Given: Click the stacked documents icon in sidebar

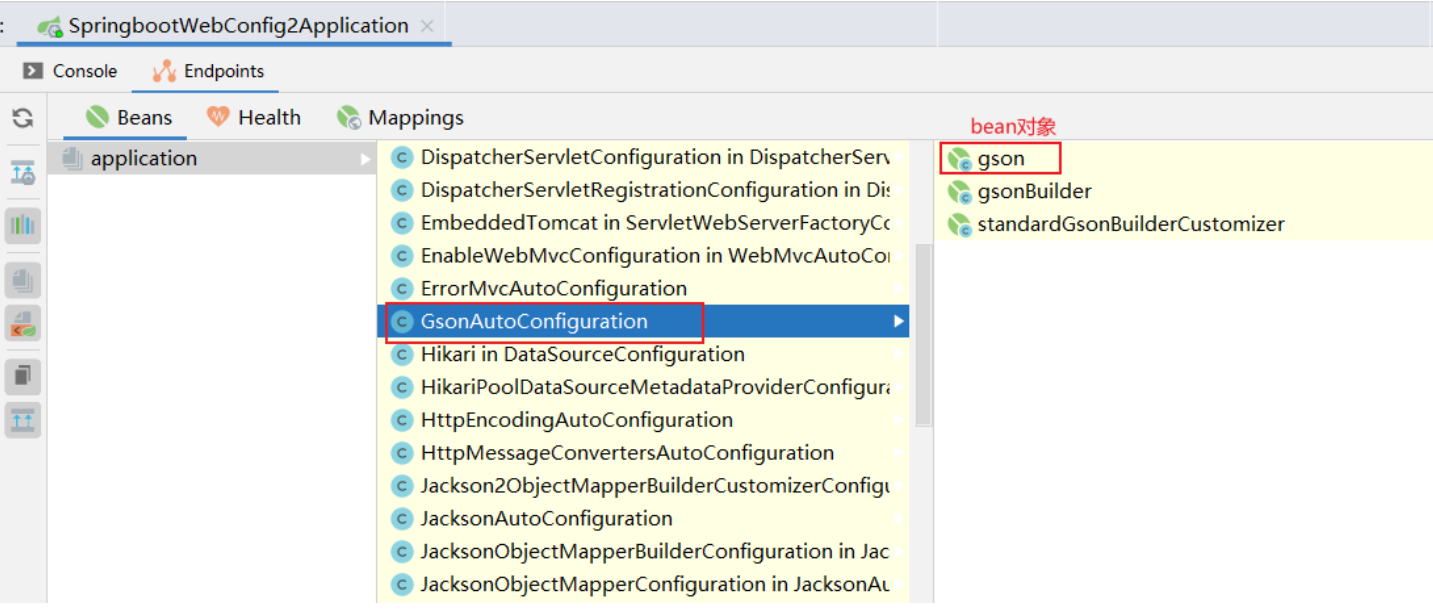Looking at the screenshot, I should click(23, 281).
